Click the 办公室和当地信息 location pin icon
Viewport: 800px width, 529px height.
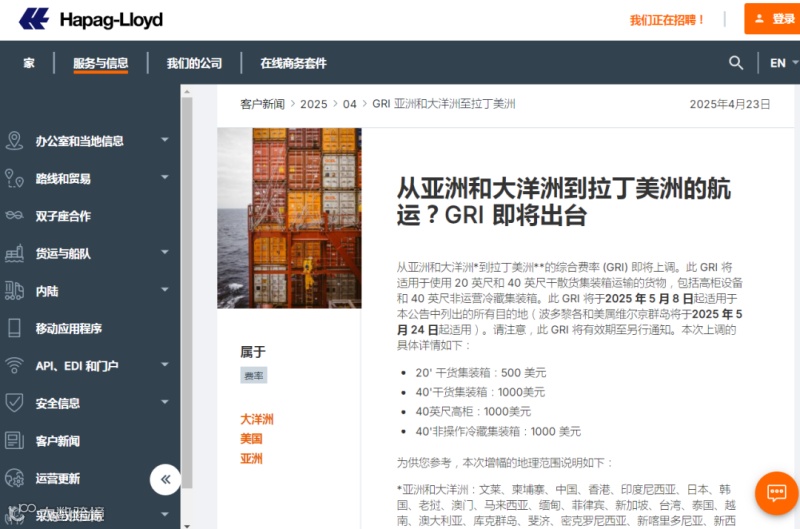(x=14, y=141)
